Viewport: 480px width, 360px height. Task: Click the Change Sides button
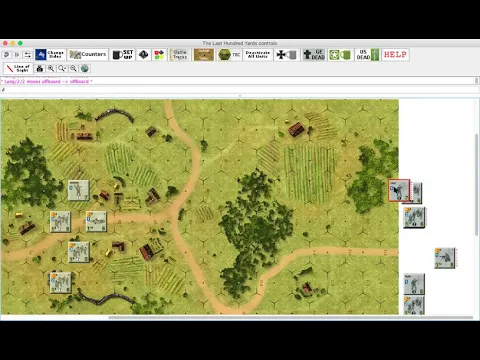pyautogui.click(x=50, y=55)
